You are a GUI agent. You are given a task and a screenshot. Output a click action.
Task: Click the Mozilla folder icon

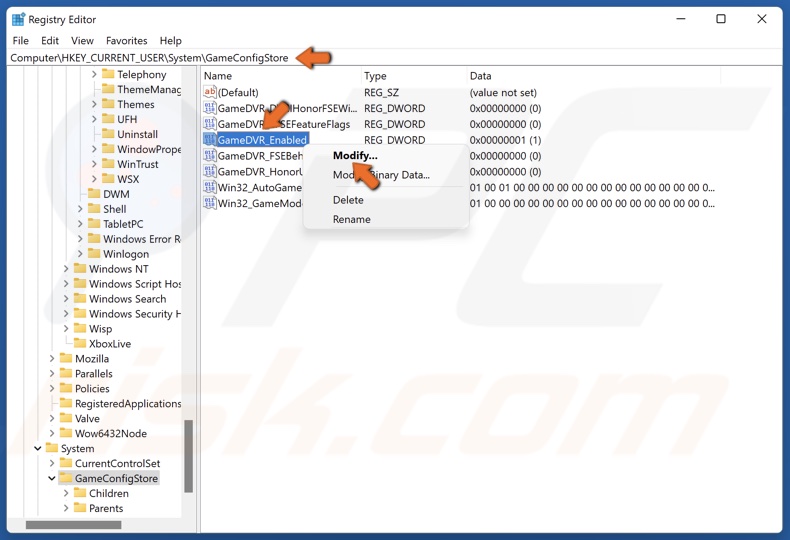pos(65,358)
